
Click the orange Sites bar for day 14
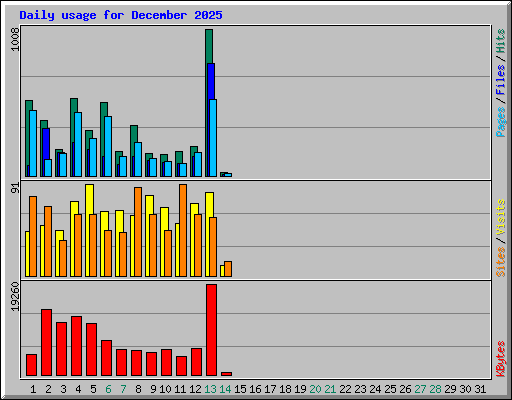(x=228, y=269)
